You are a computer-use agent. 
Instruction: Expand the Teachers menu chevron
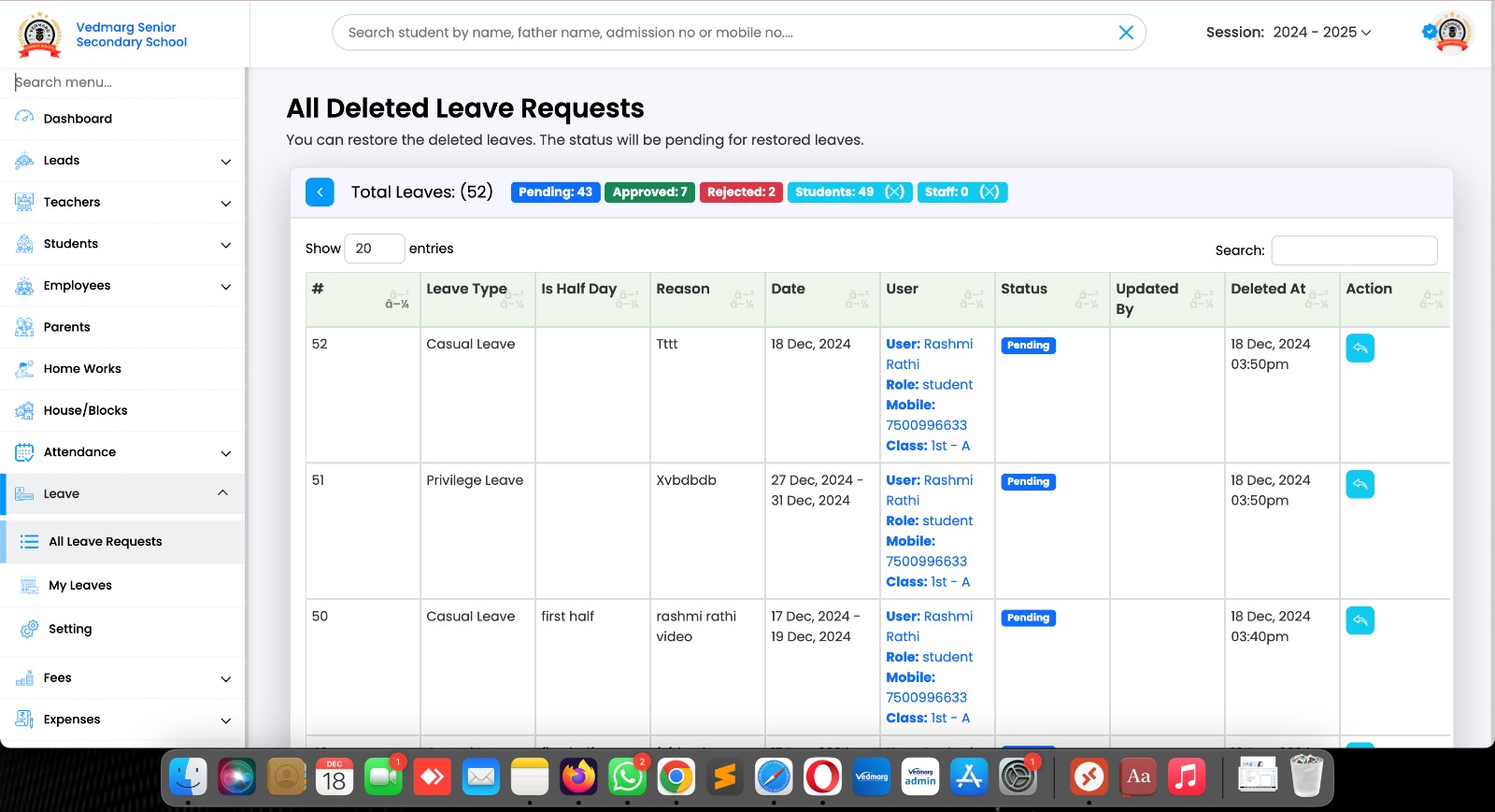coord(225,203)
